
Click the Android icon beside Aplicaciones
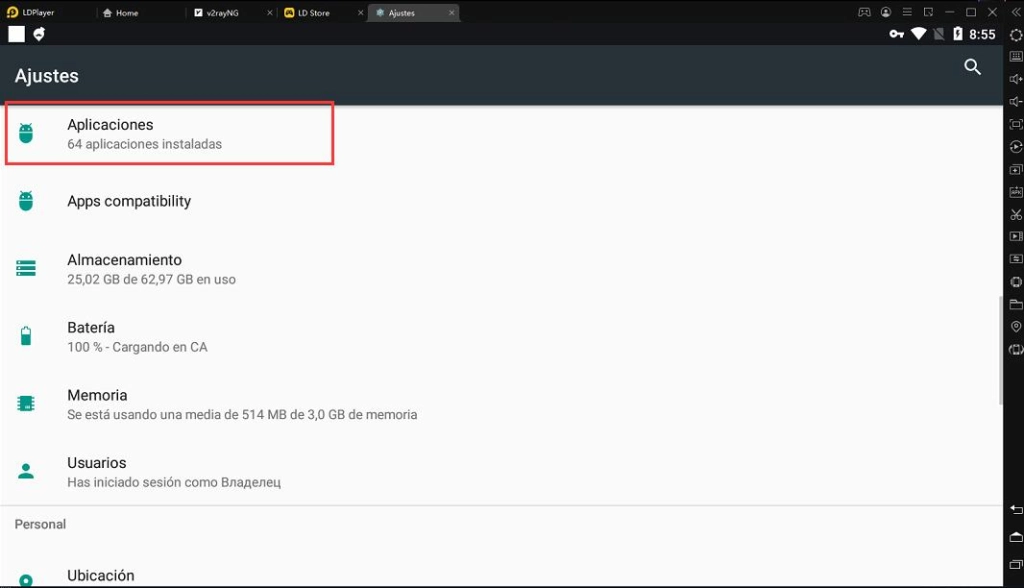coord(26,133)
